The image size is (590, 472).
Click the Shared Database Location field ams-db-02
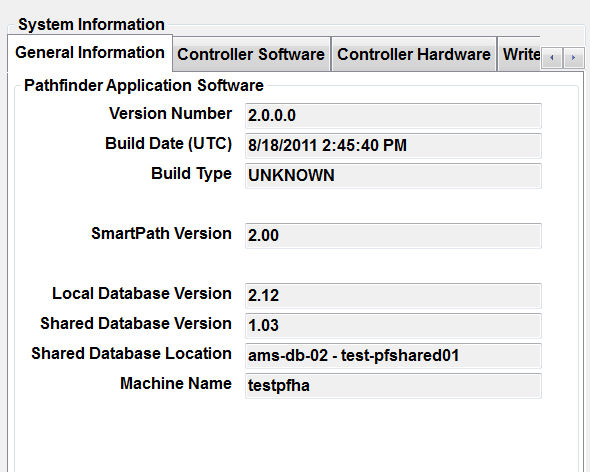coord(393,356)
